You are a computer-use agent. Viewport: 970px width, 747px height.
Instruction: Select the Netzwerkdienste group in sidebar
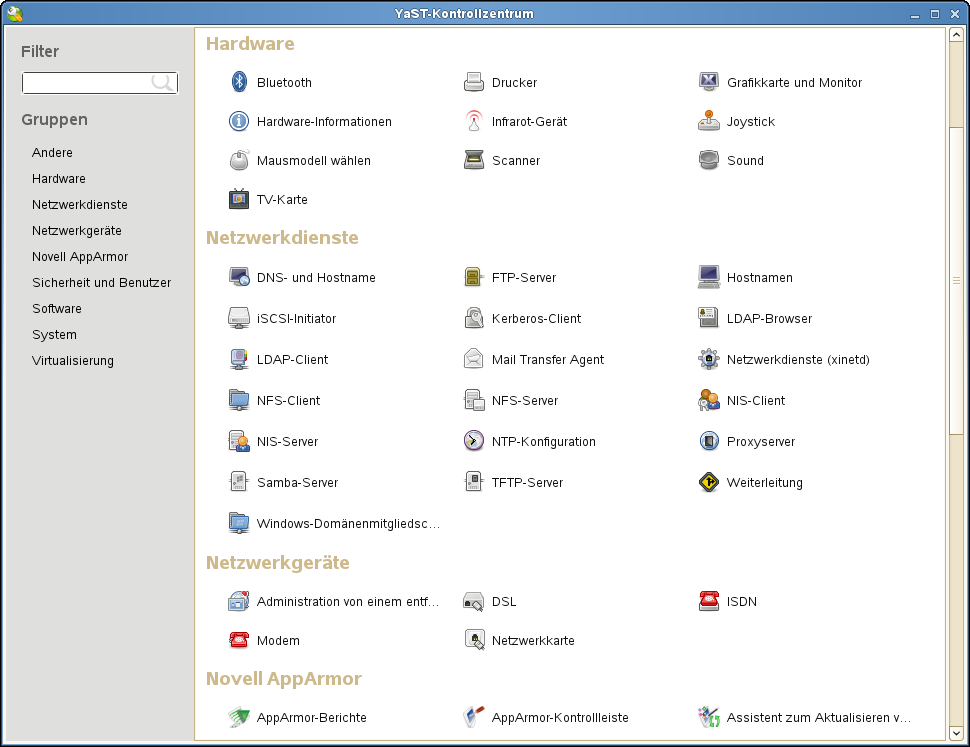pyautogui.click(x=80, y=205)
